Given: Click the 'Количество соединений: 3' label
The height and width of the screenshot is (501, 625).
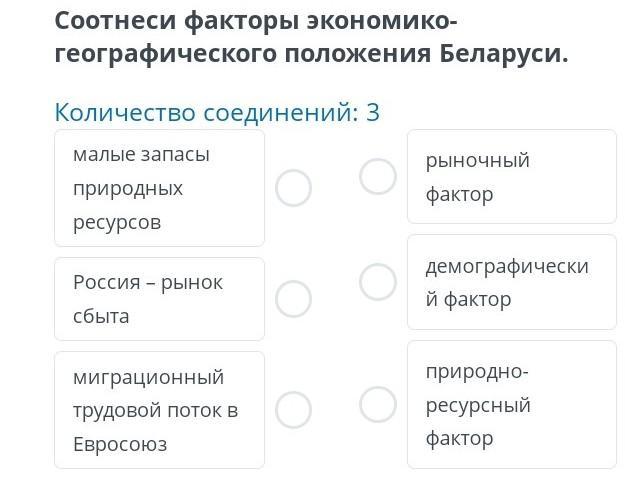Looking at the screenshot, I should coord(217,112).
